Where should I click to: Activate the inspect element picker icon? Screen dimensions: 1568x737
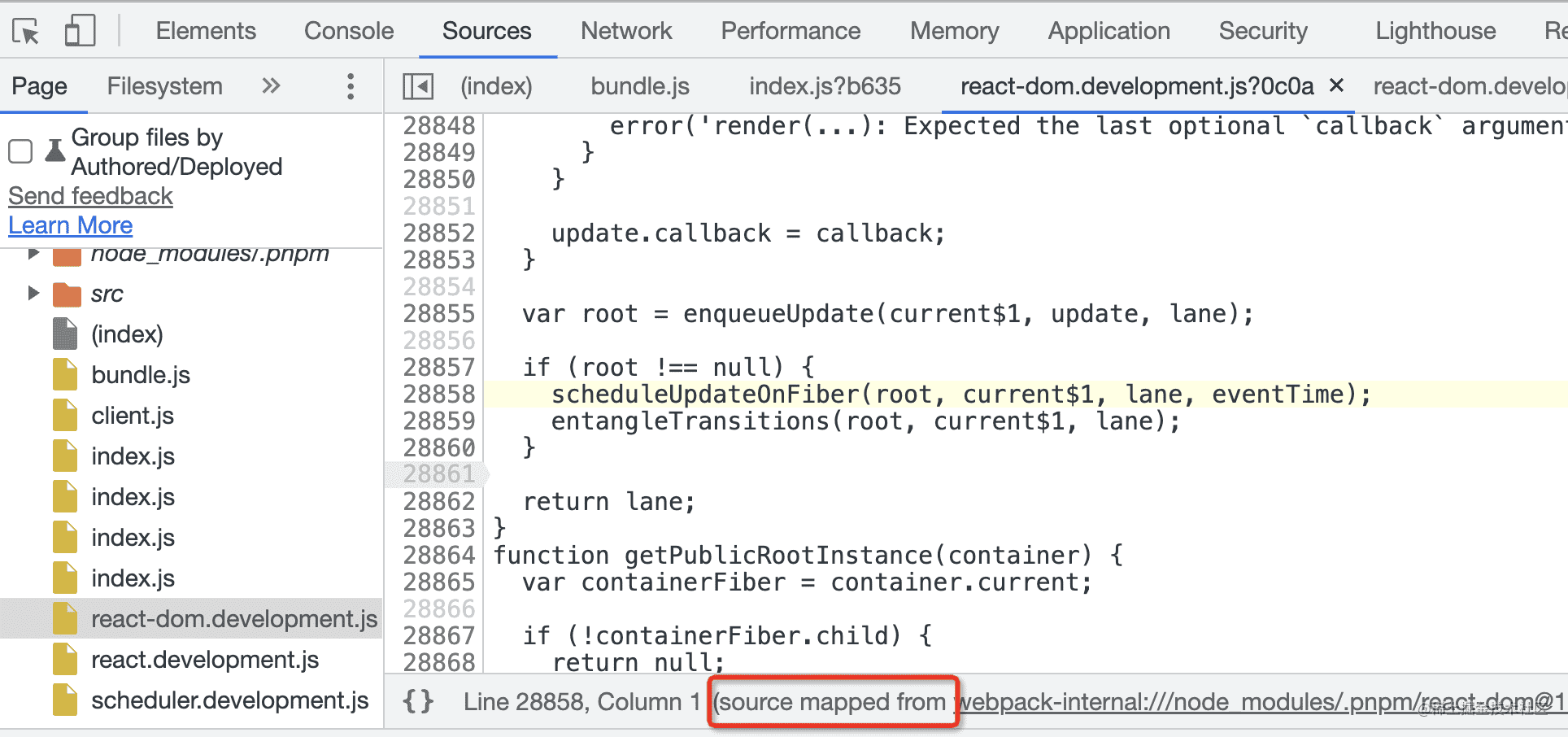[26, 32]
